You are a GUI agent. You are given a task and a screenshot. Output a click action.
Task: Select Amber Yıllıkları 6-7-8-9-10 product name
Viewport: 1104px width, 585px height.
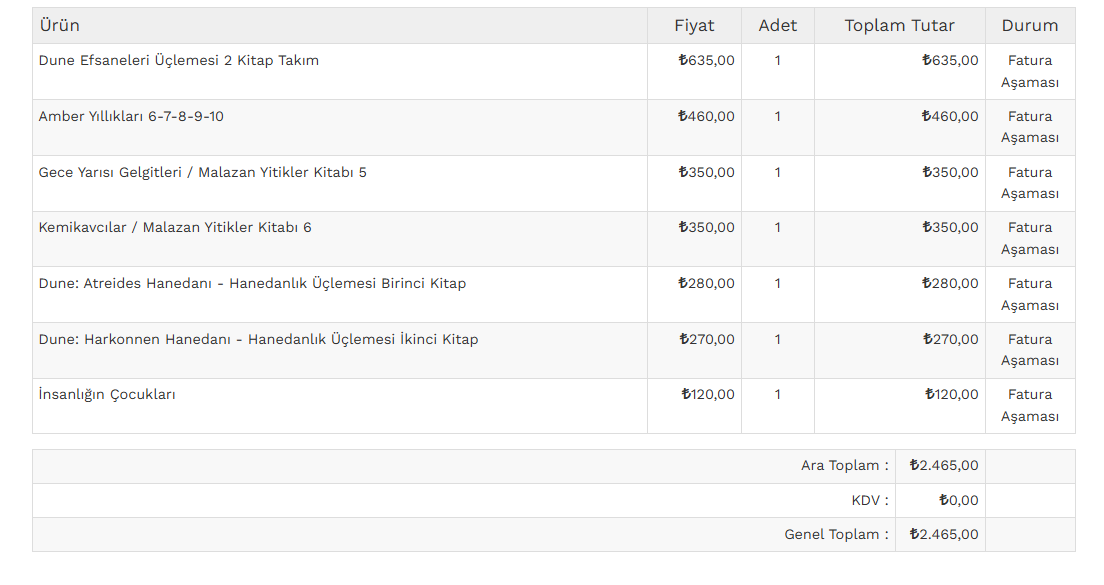coord(131,117)
